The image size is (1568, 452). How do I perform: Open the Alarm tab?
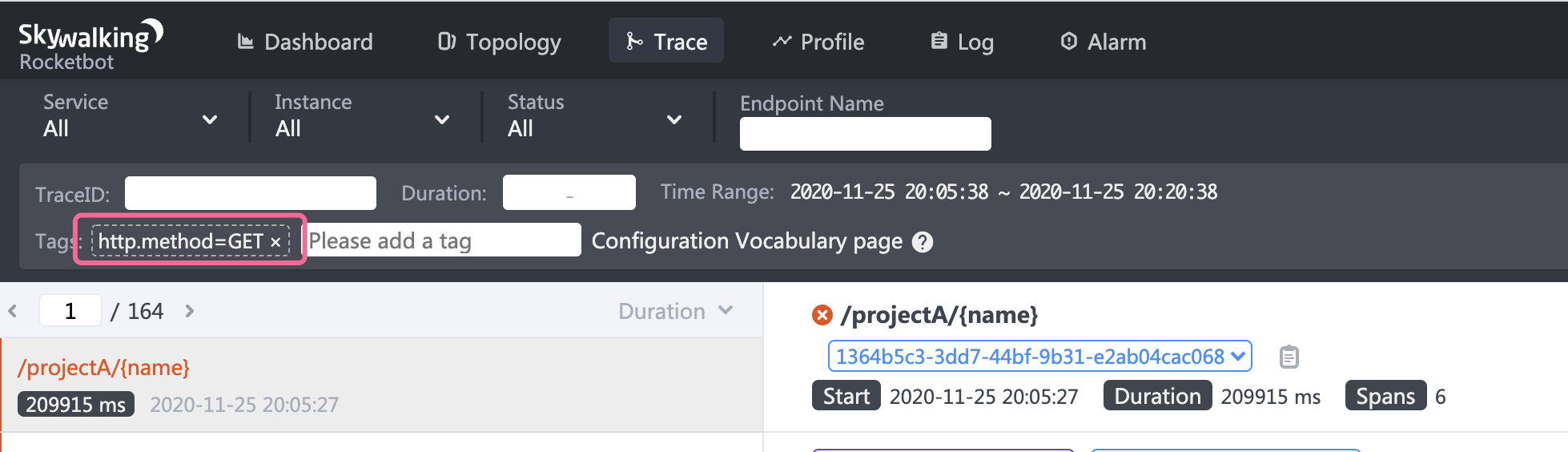tap(1103, 42)
